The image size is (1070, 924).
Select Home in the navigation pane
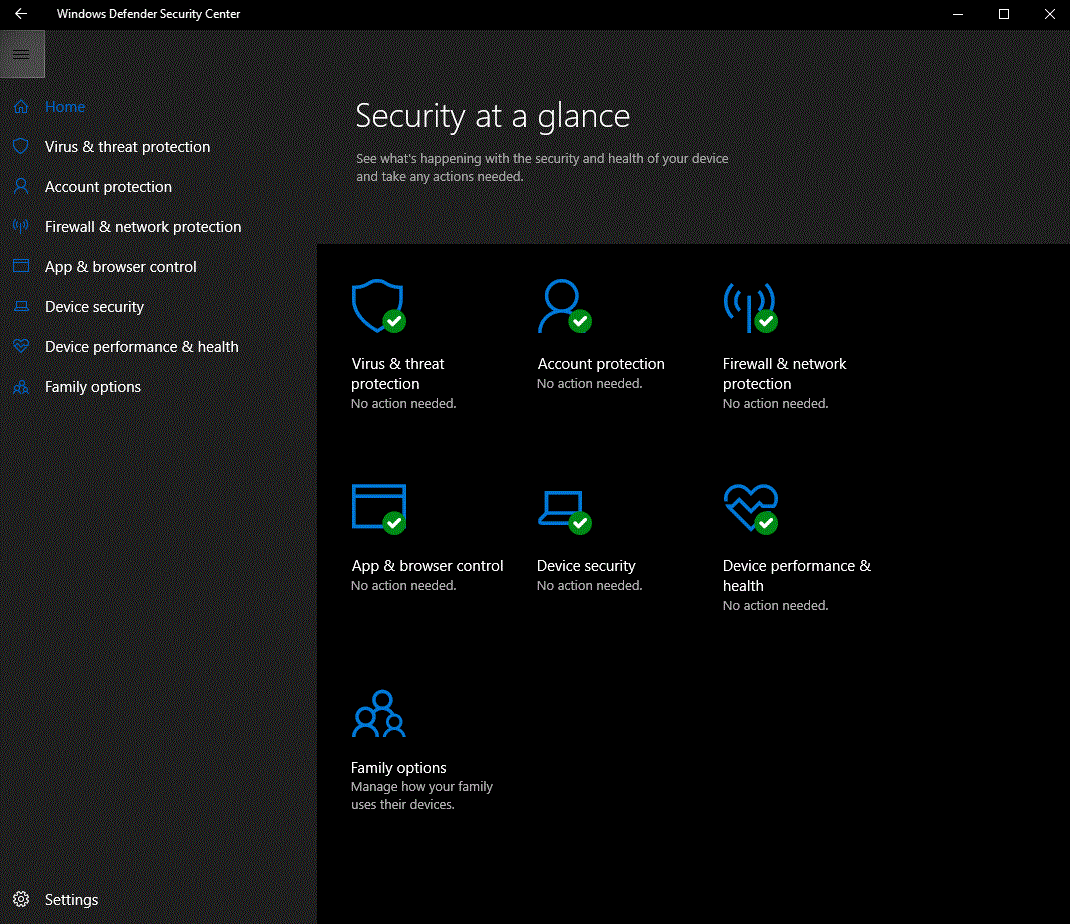(x=65, y=106)
